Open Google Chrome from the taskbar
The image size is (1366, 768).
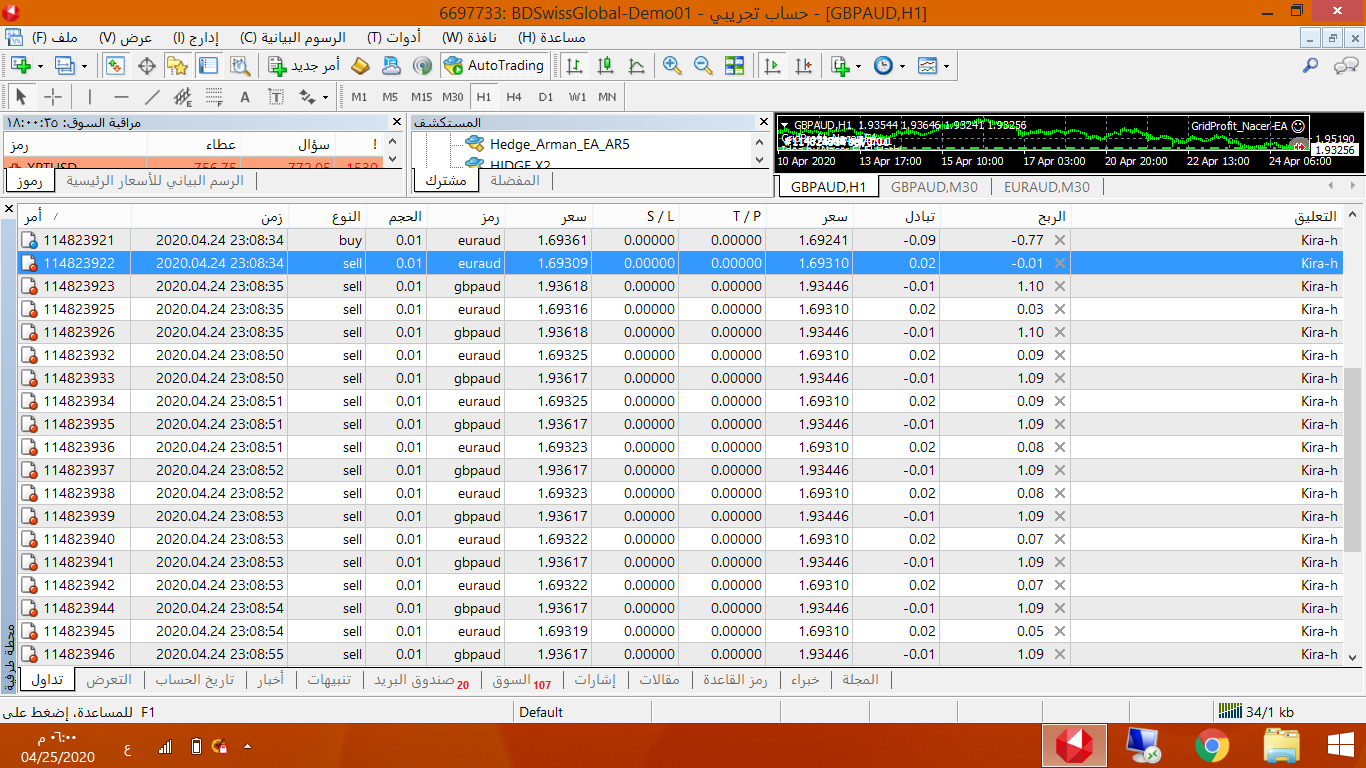pos(1212,745)
